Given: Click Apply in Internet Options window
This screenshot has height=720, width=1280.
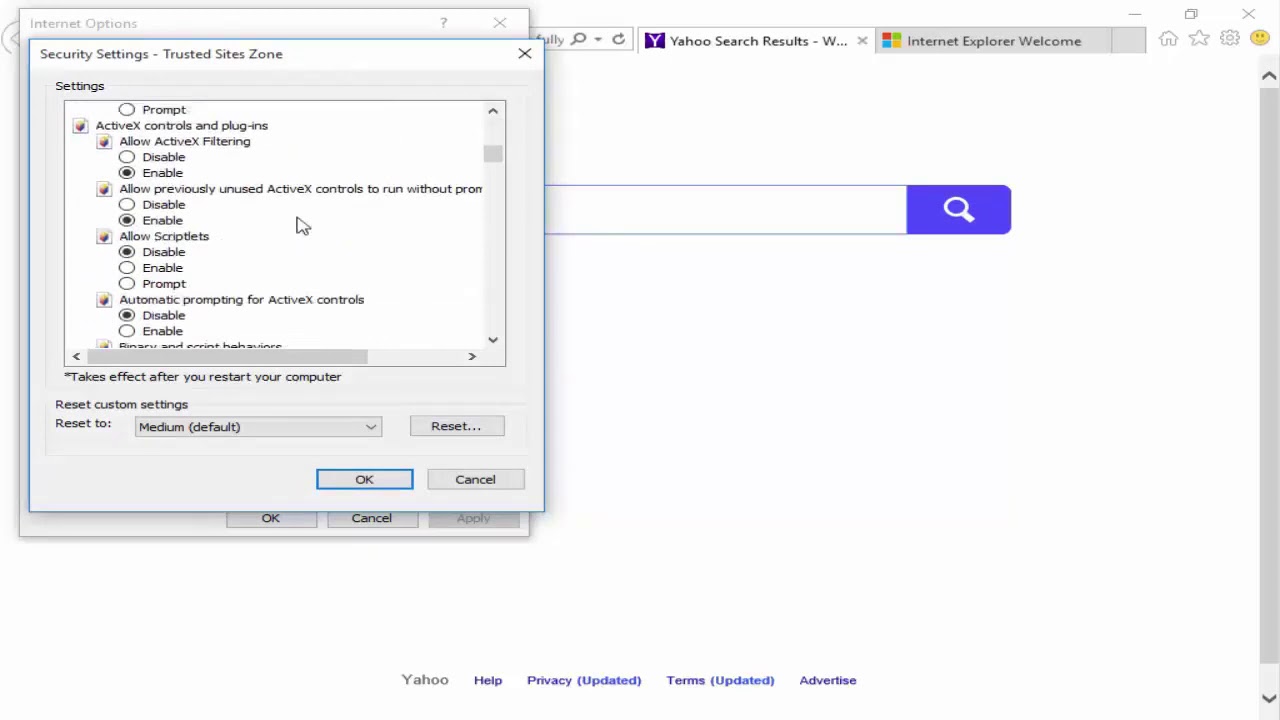Looking at the screenshot, I should click(473, 518).
